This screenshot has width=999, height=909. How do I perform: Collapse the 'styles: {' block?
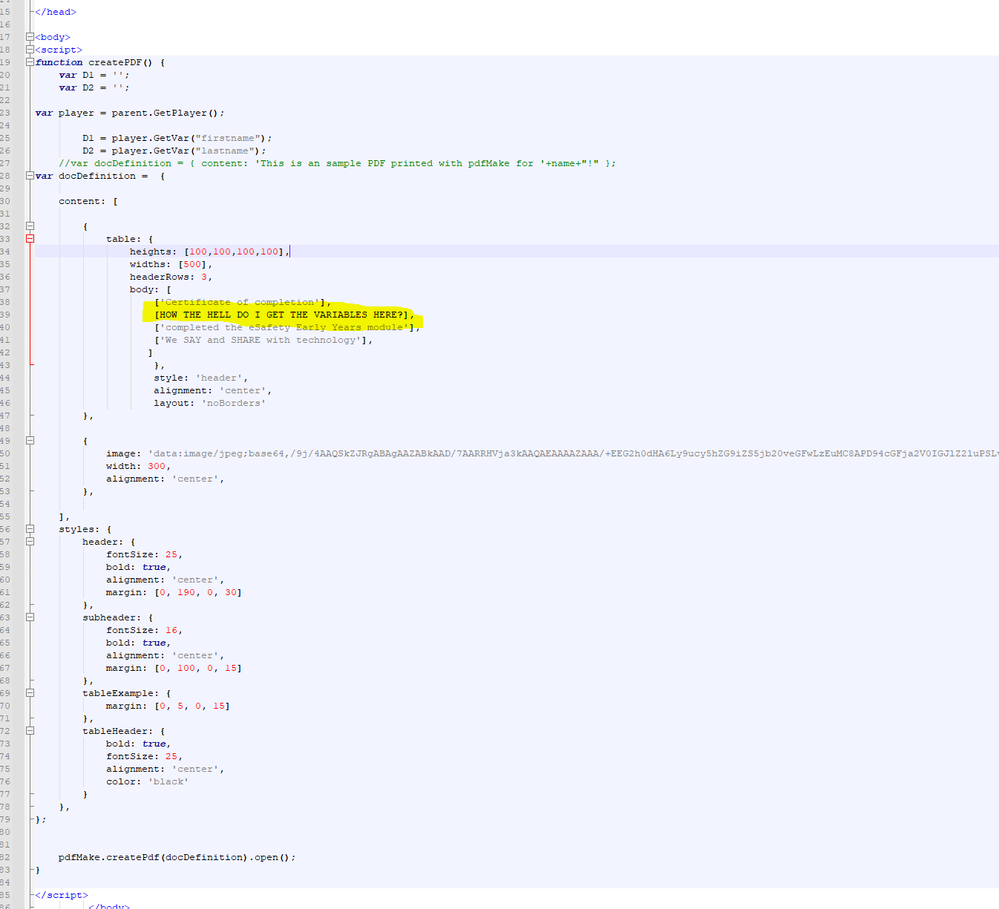click(29, 529)
